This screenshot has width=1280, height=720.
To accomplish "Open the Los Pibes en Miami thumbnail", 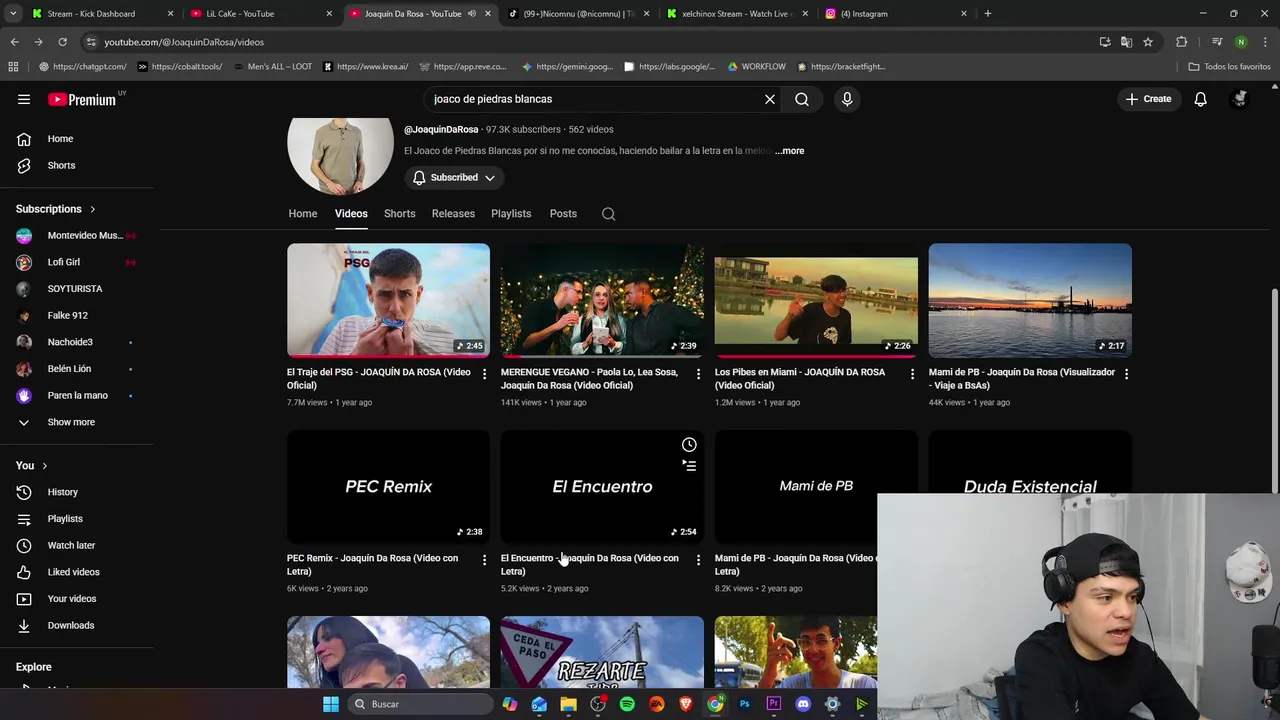I will tap(816, 300).
